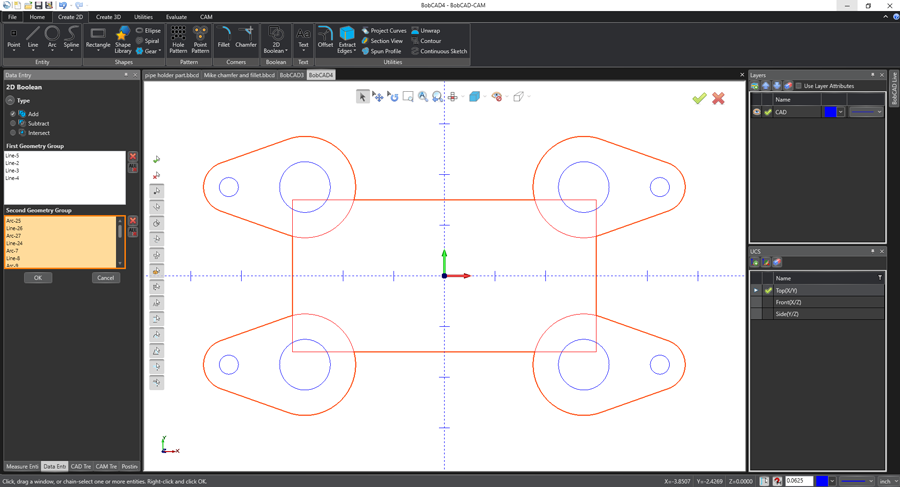
Task: Switch to the CAD Tree panel tab
Action: [80, 466]
